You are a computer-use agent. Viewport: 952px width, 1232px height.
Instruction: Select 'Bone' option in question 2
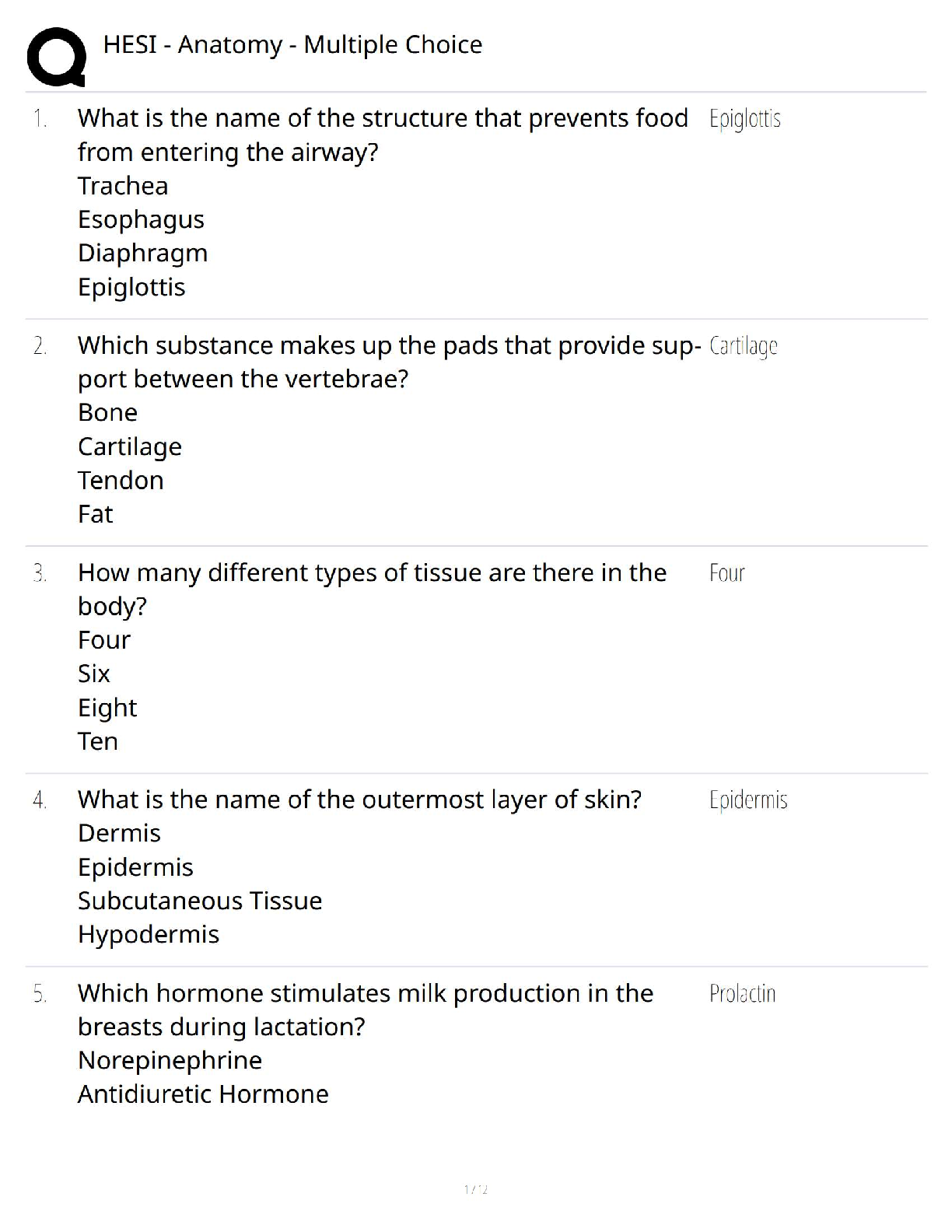click(107, 412)
